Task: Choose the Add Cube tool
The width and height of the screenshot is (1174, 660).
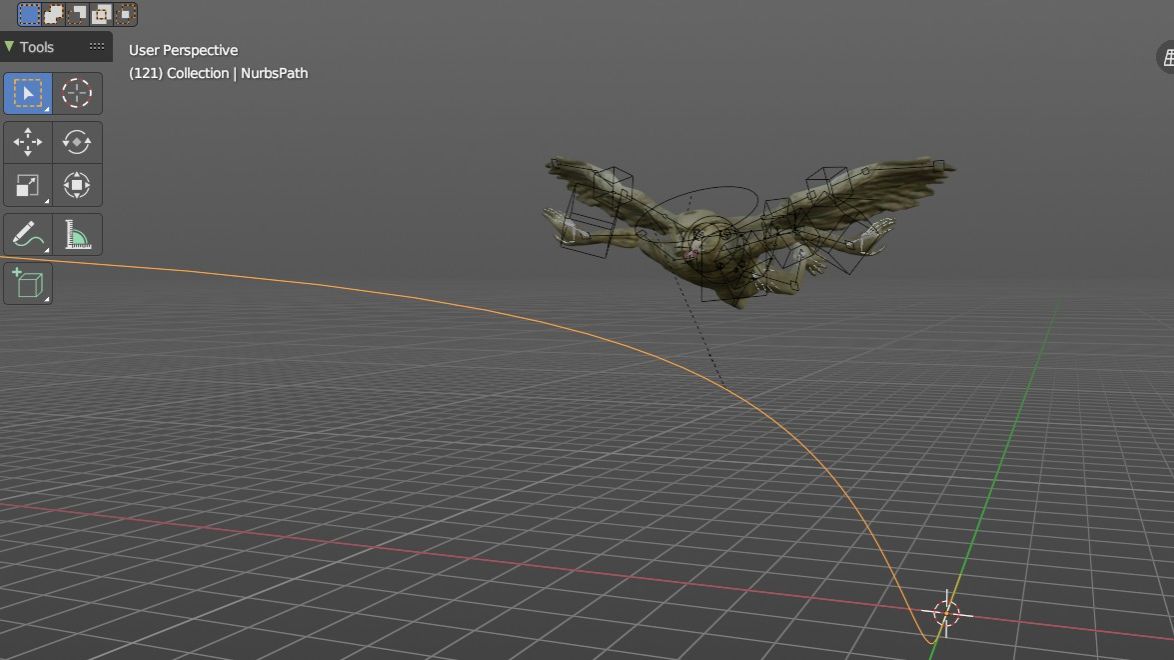Action: pyautogui.click(x=28, y=284)
